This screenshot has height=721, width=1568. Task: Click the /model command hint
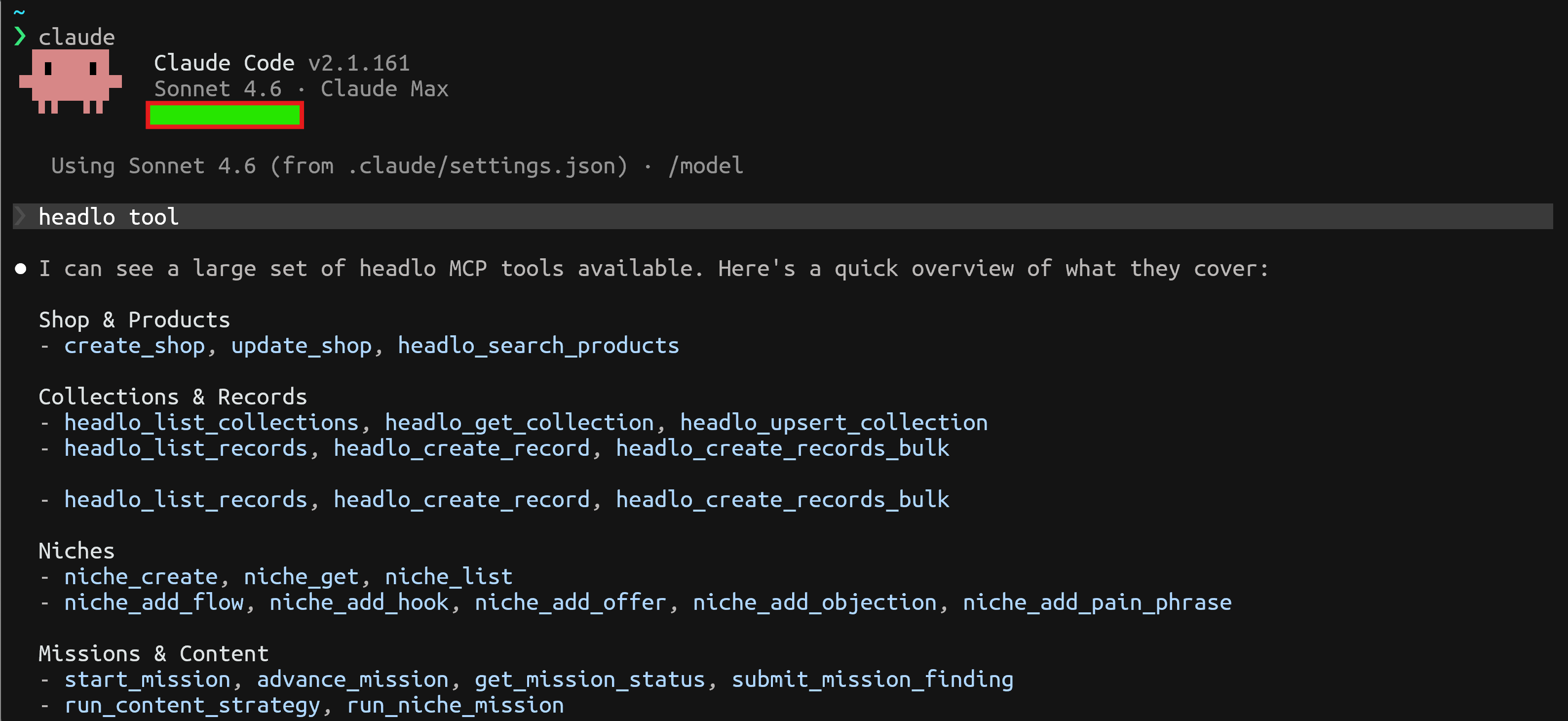click(706, 165)
